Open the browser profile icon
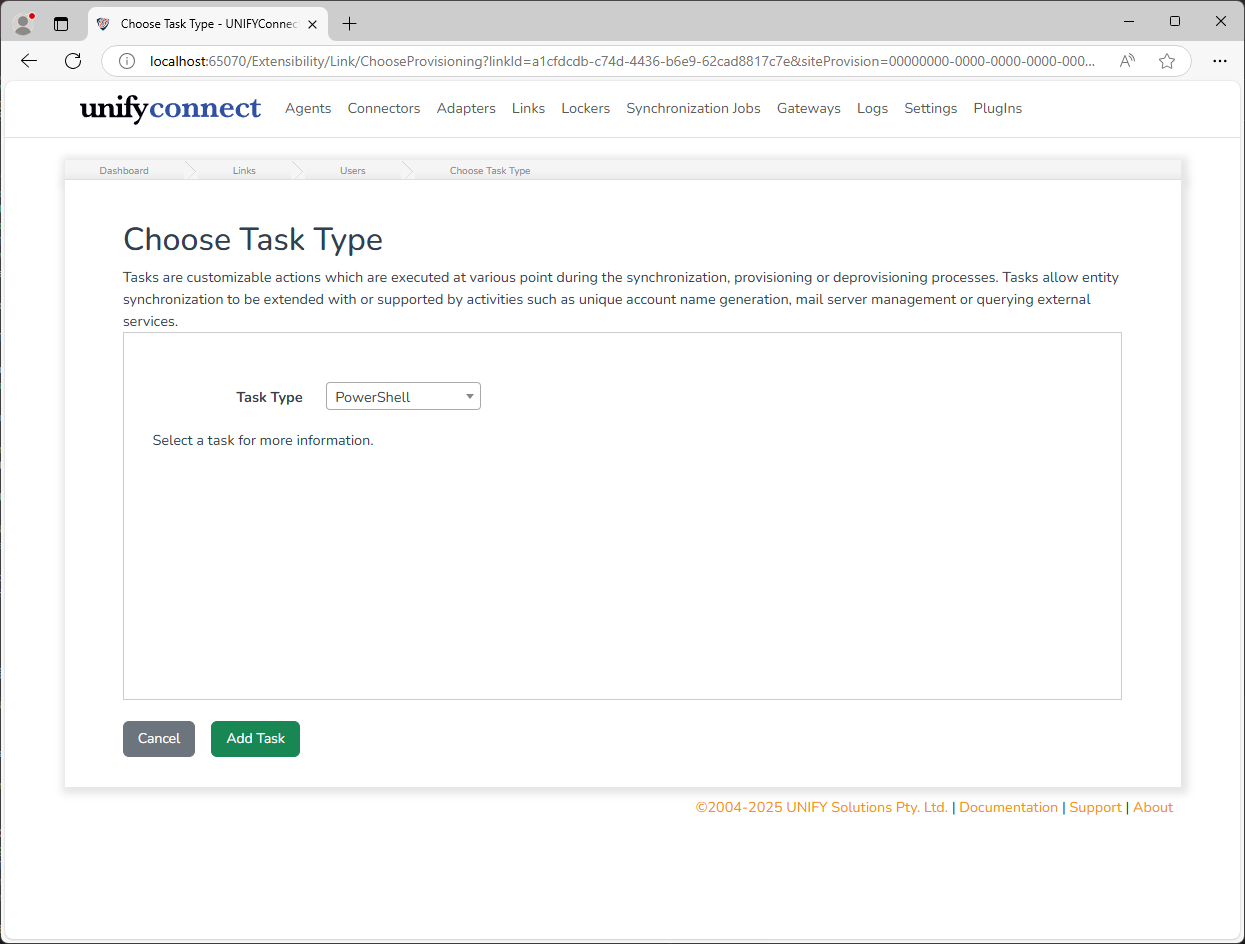Image resolution: width=1245 pixels, height=944 pixels. point(25,23)
